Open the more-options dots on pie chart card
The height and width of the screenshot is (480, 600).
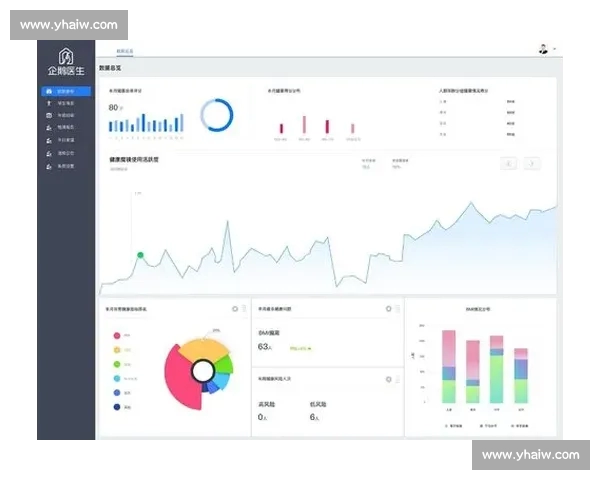244,309
